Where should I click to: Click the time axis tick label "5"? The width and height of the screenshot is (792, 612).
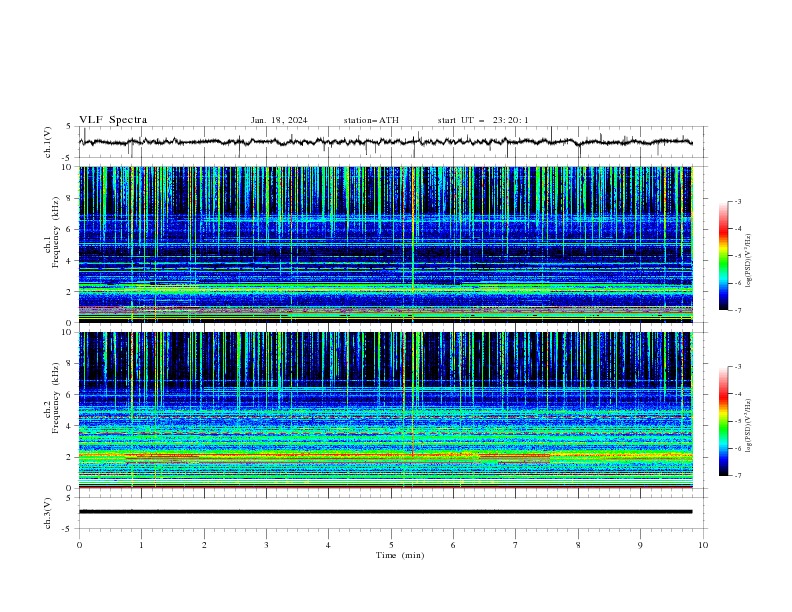coord(391,545)
